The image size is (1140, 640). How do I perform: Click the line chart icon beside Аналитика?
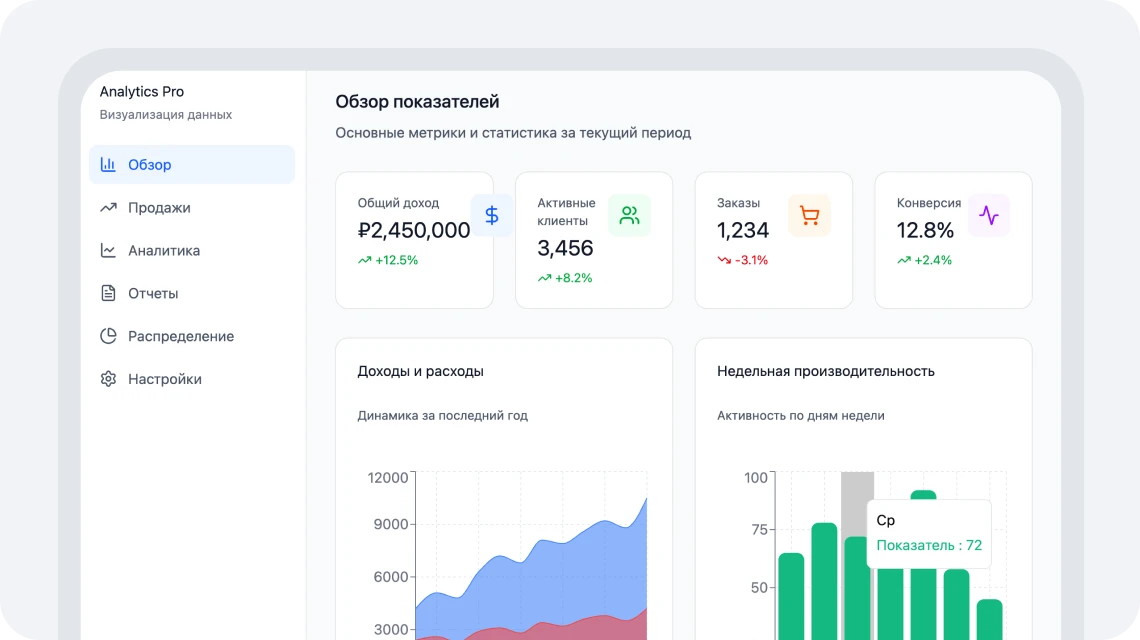[108, 251]
